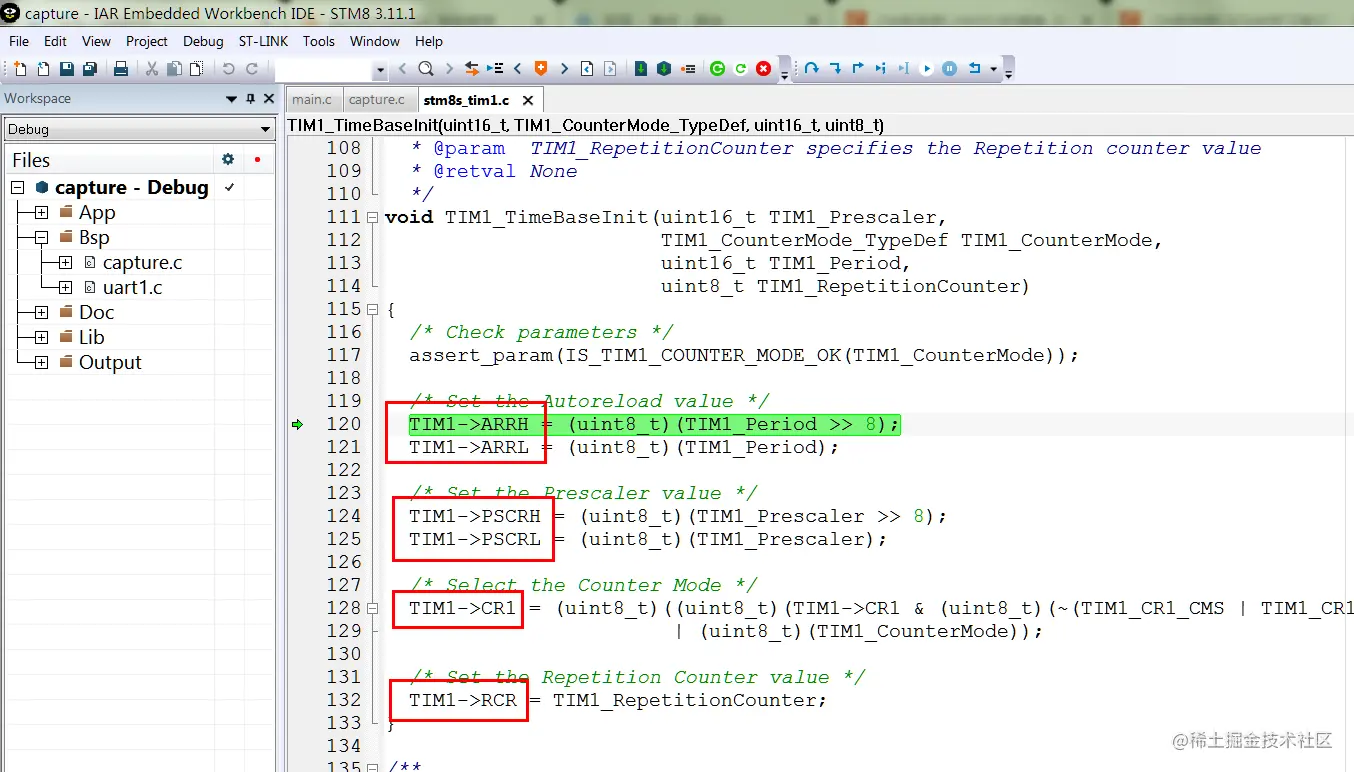Image resolution: width=1354 pixels, height=772 pixels.
Task: Expand the uart1.c tree node
Action: (65, 287)
